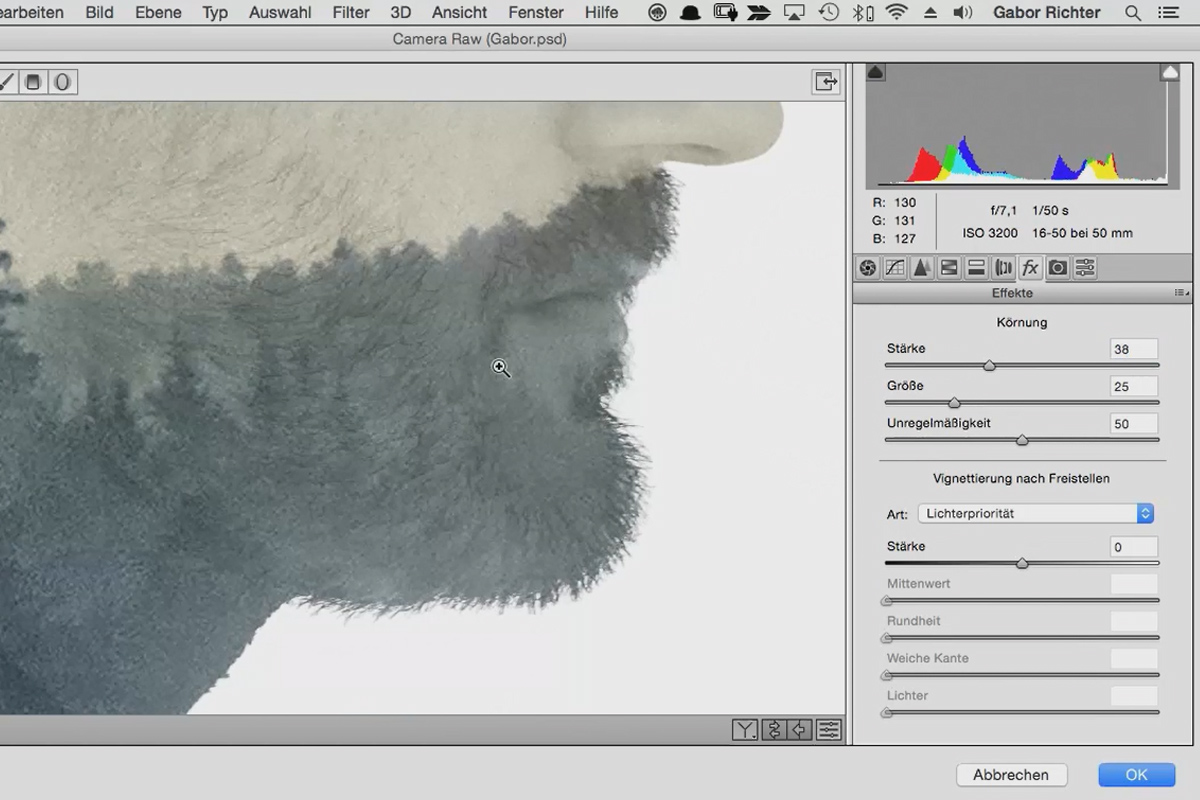This screenshot has height=800, width=1200.
Task: Open the Tone Curve panel tab
Action: [x=894, y=268]
